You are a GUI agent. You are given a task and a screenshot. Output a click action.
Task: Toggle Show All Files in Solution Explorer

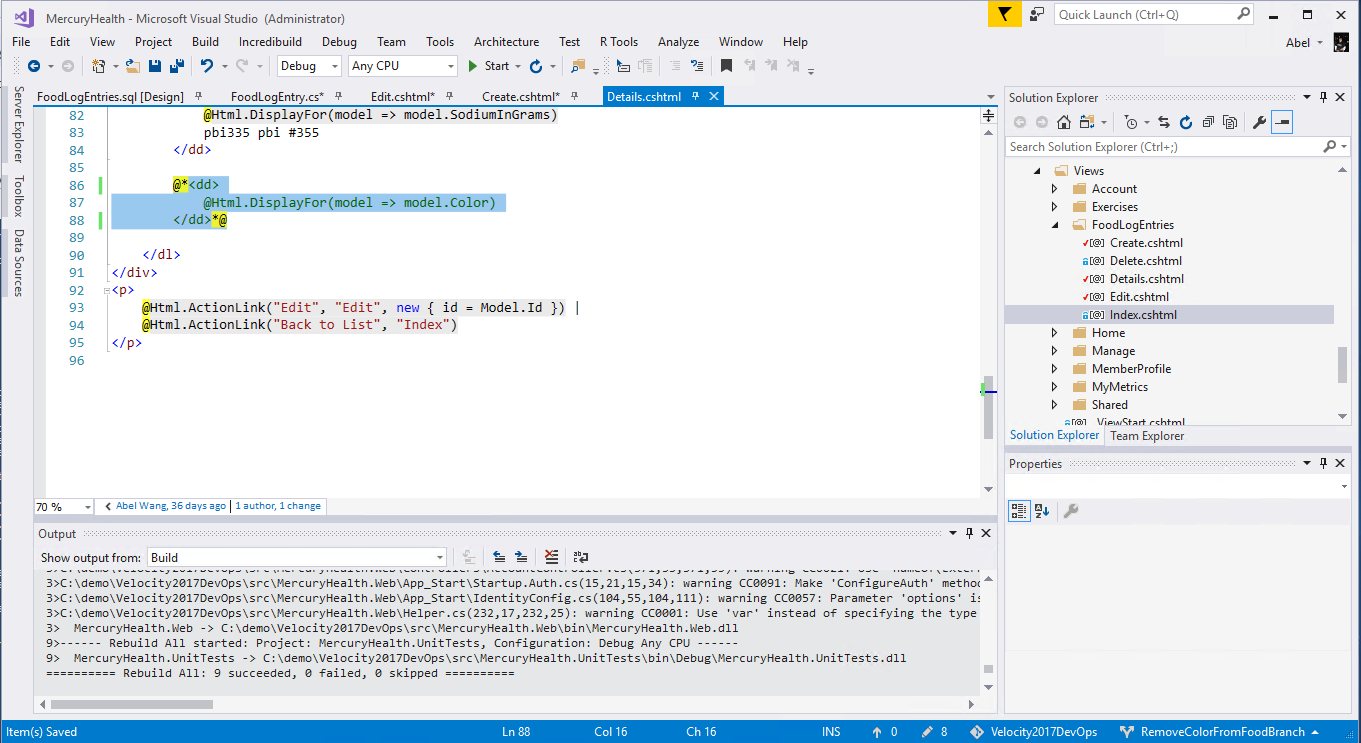coord(1230,122)
